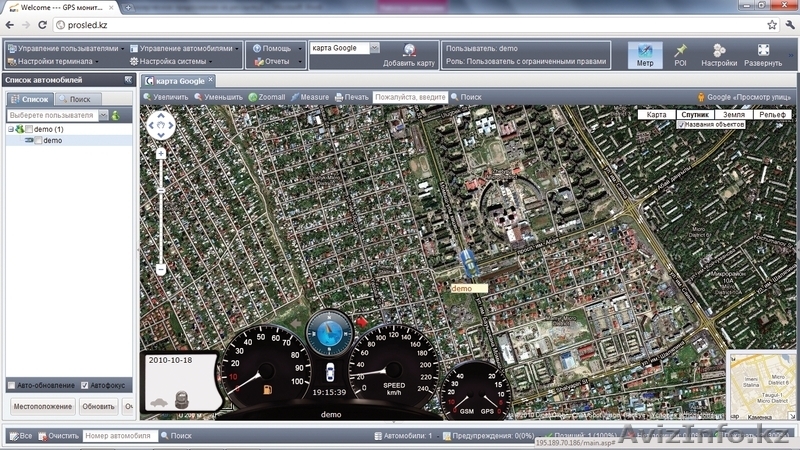This screenshot has width=800, height=450.
Task: Click Добавить карту globe icon
Action: (x=409, y=50)
